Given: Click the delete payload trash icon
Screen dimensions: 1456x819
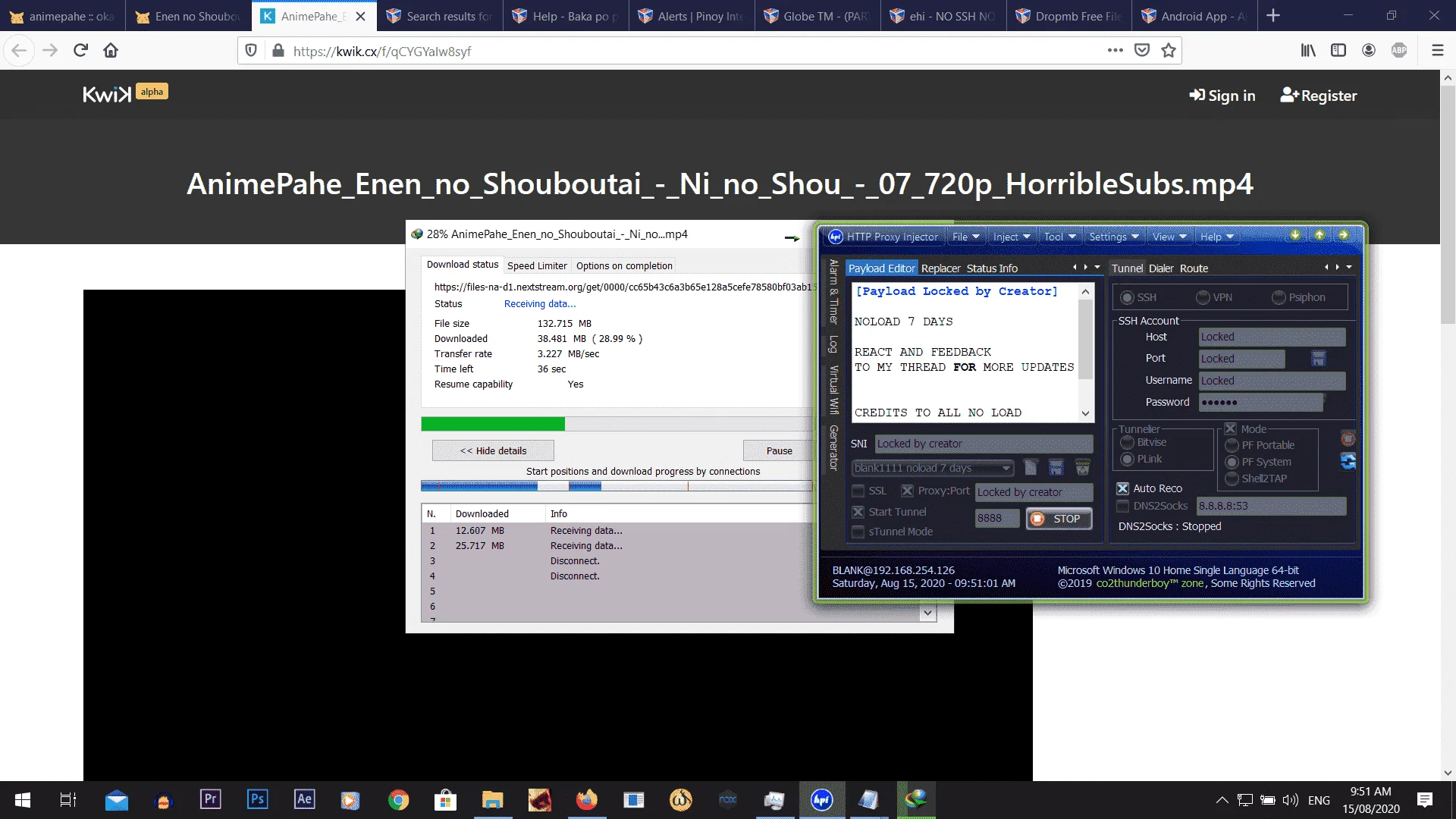Looking at the screenshot, I should point(1083,467).
